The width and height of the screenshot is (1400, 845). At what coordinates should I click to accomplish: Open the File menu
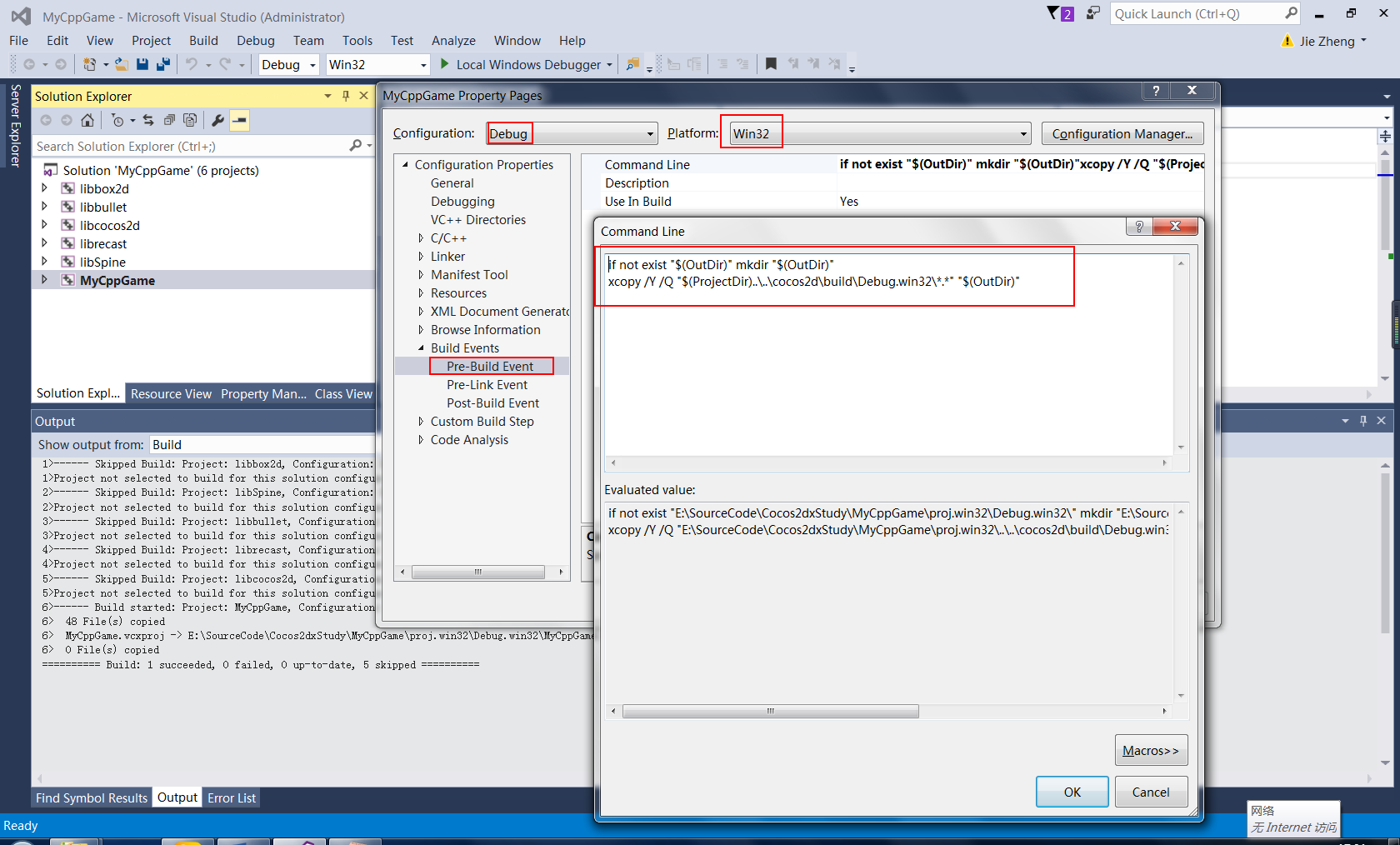[x=18, y=41]
